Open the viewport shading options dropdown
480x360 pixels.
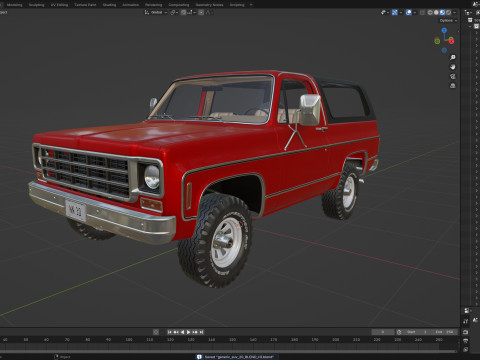pos(455,12)
